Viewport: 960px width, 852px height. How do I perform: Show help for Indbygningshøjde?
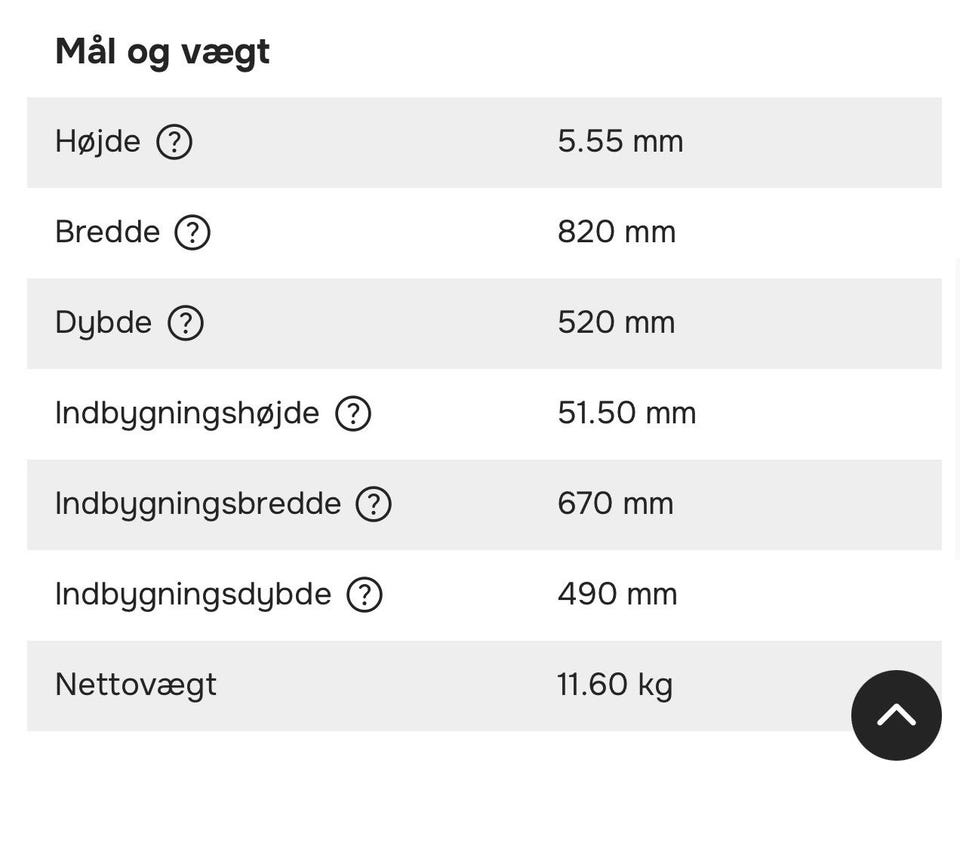tap(353, 413)
